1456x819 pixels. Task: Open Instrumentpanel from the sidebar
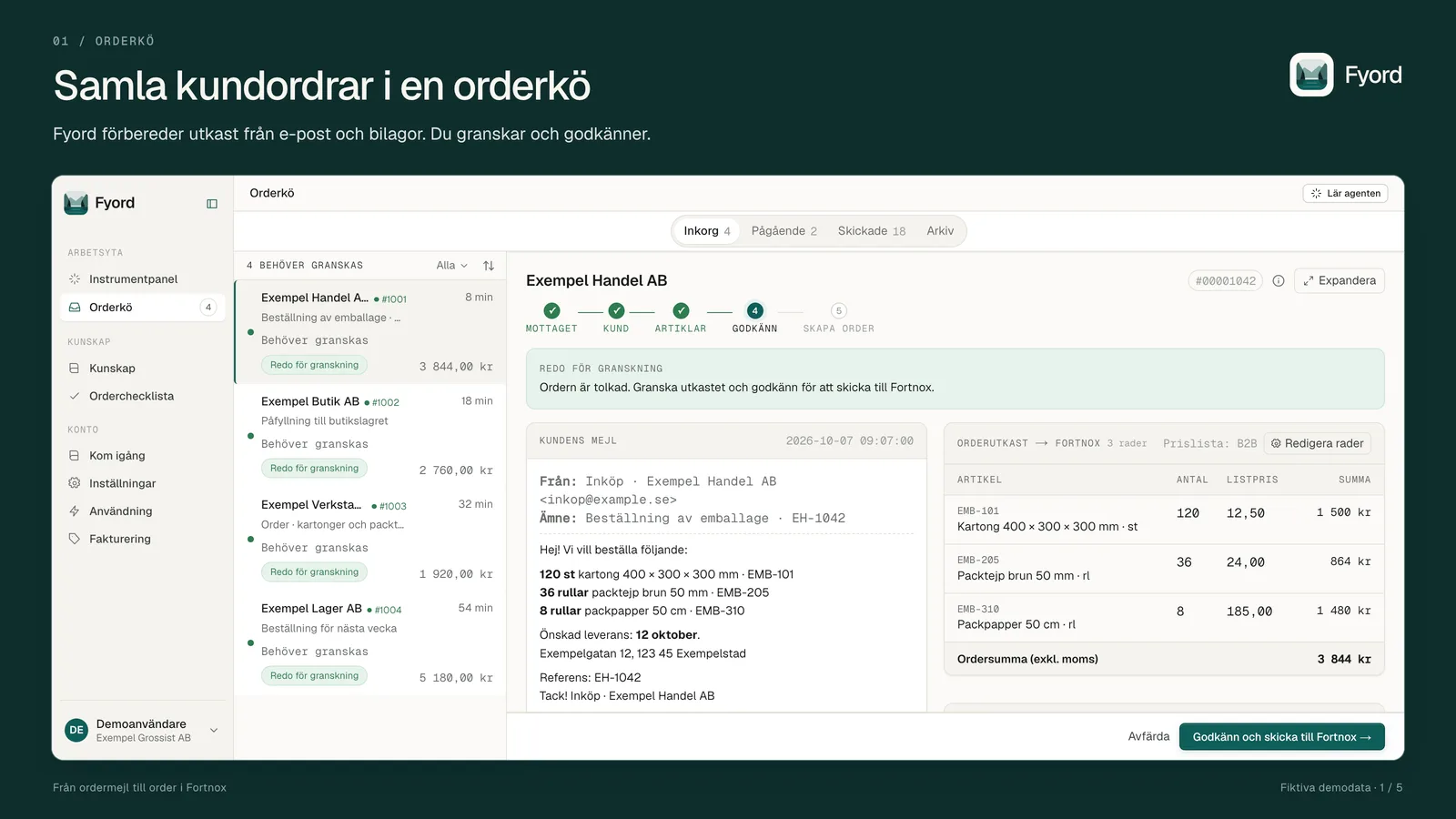coord(142,279)
